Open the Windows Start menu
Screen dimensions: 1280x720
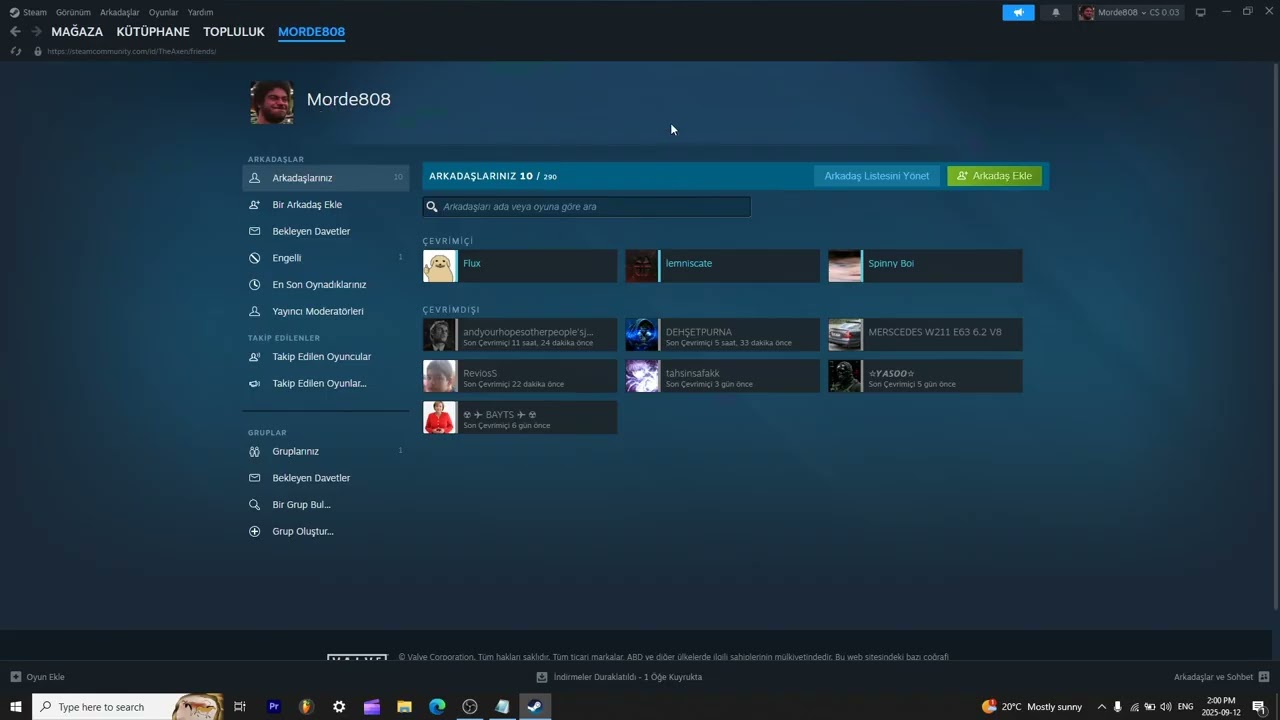point(16,707)
